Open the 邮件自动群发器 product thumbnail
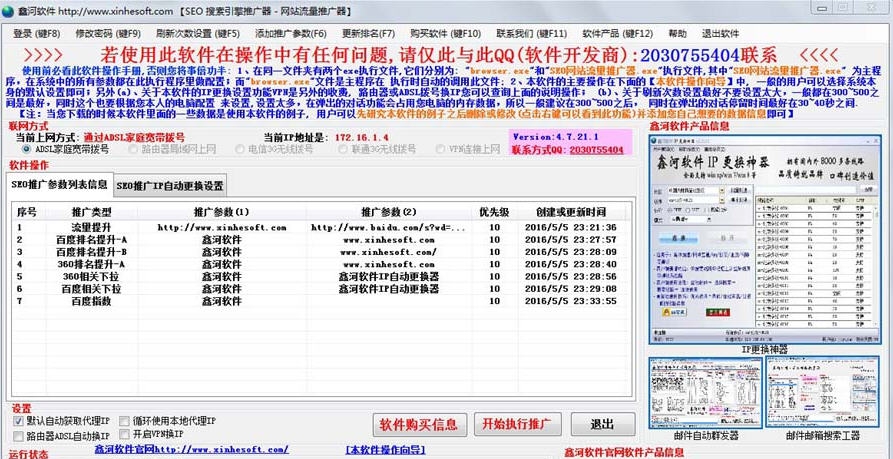This screenshot has height=459, width=893. tap(706, 393)
